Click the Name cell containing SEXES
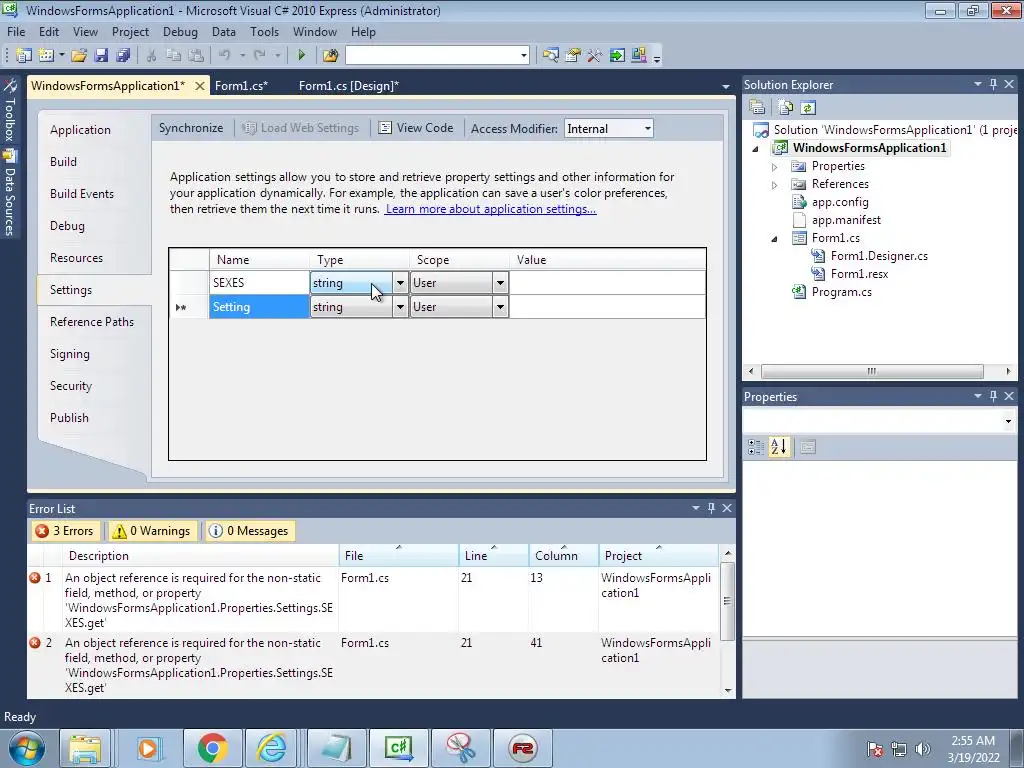The width and height of the screenshot is (1024, 768). [259, 283]
